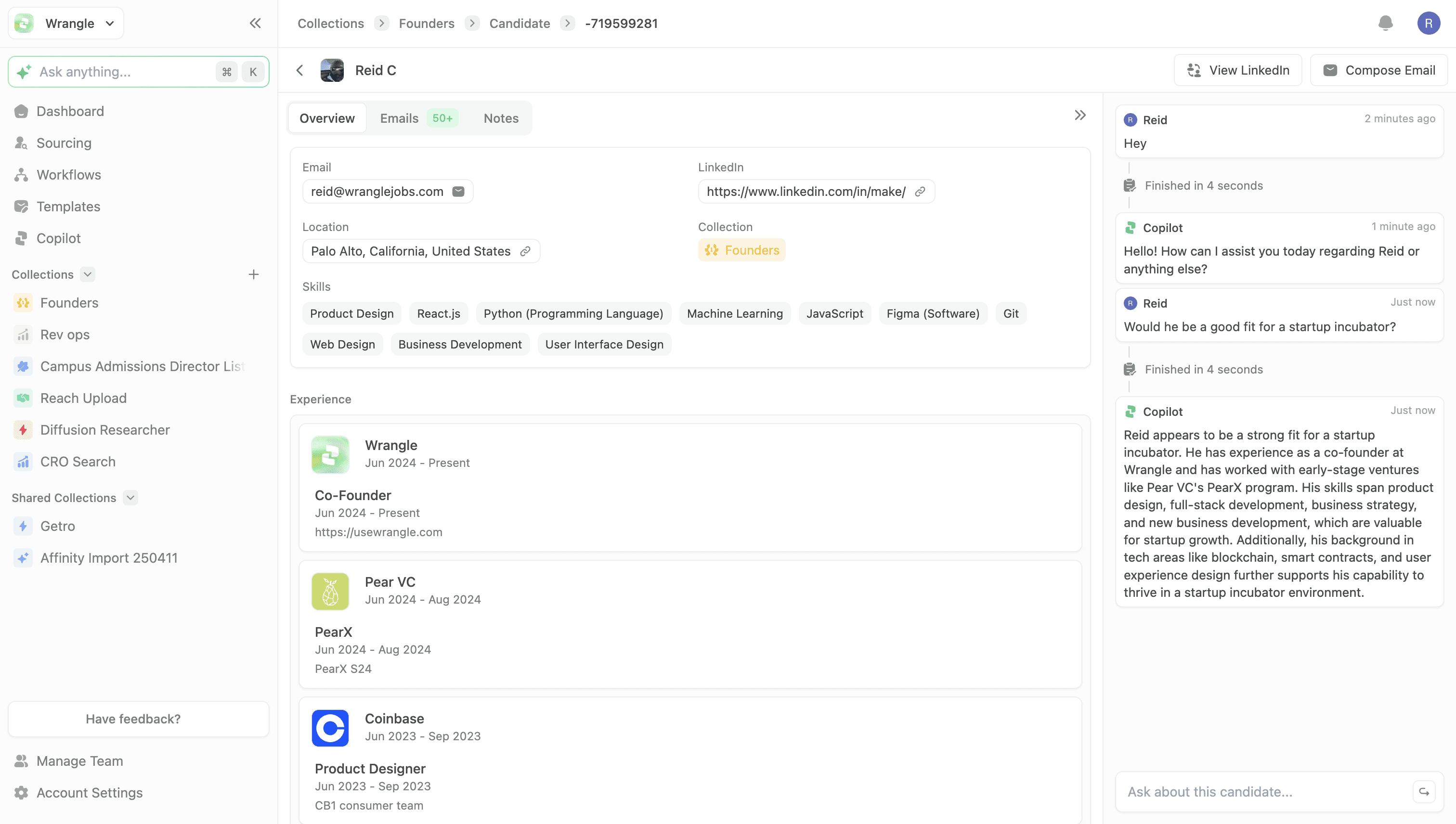The height and width of the screenshot is (824, 1456).
Task: Open the user avatar R menu
Action: point(1428,23)
